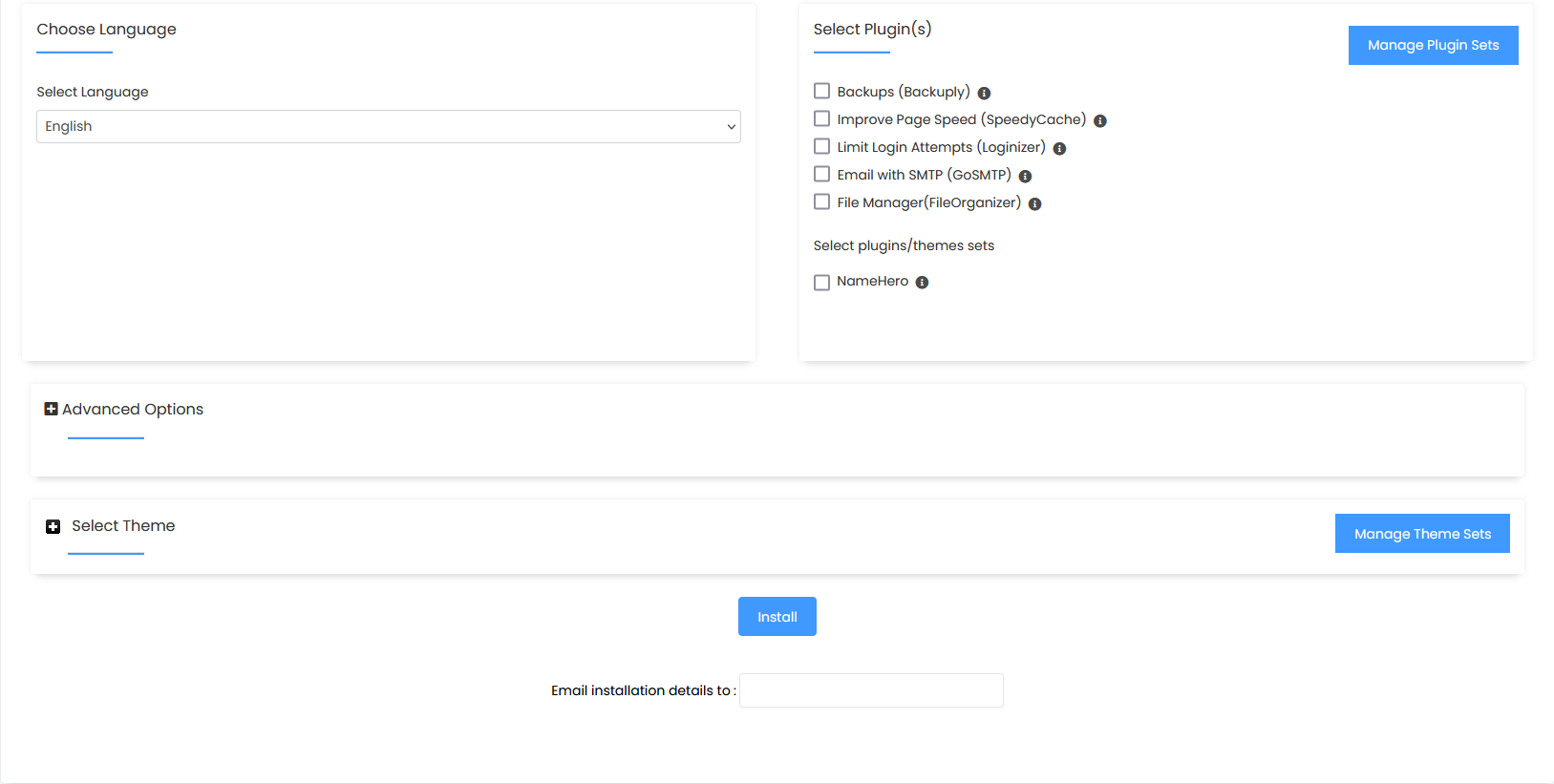Open the Select Language dropdown
The height and width of the screenshot is (784, 1554).
[x=388, y=127]
